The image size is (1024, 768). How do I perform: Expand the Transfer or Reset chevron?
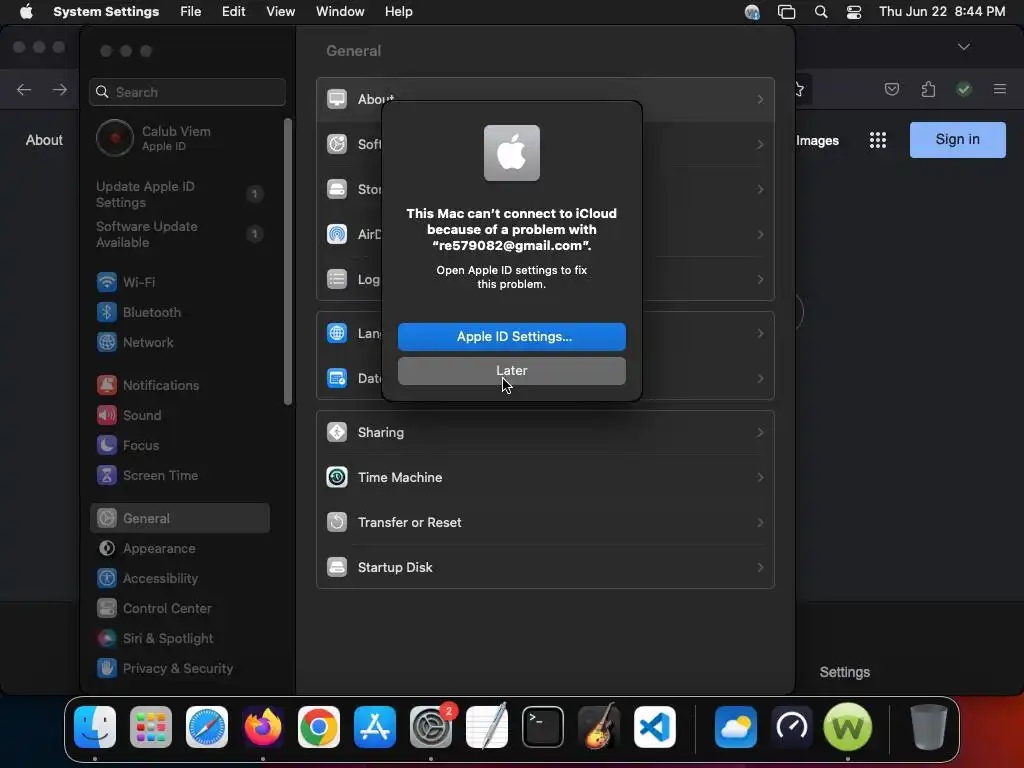click(x=760, y=522)
